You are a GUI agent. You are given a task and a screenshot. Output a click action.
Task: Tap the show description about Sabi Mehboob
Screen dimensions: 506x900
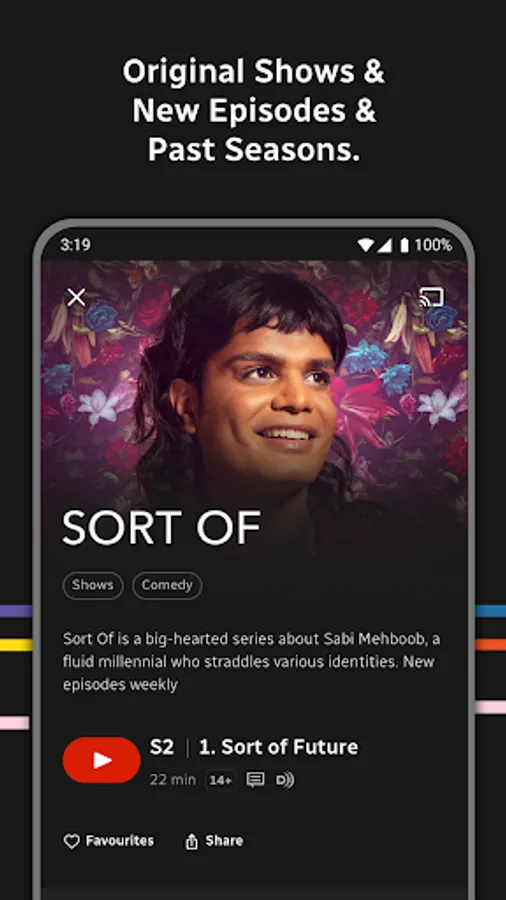pos(252,662)
